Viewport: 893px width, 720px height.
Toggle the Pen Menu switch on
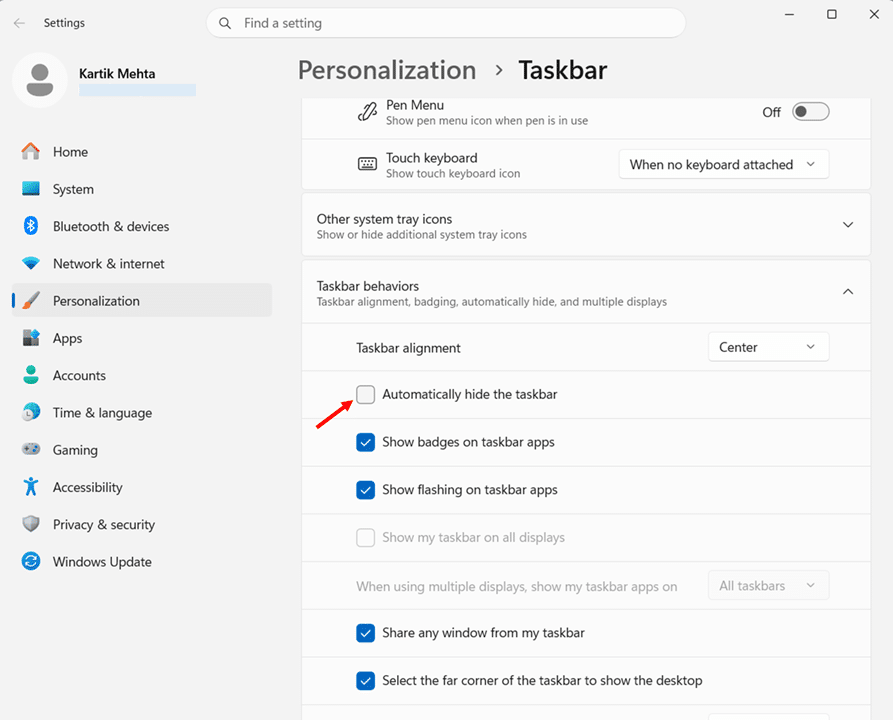[810, 112]
